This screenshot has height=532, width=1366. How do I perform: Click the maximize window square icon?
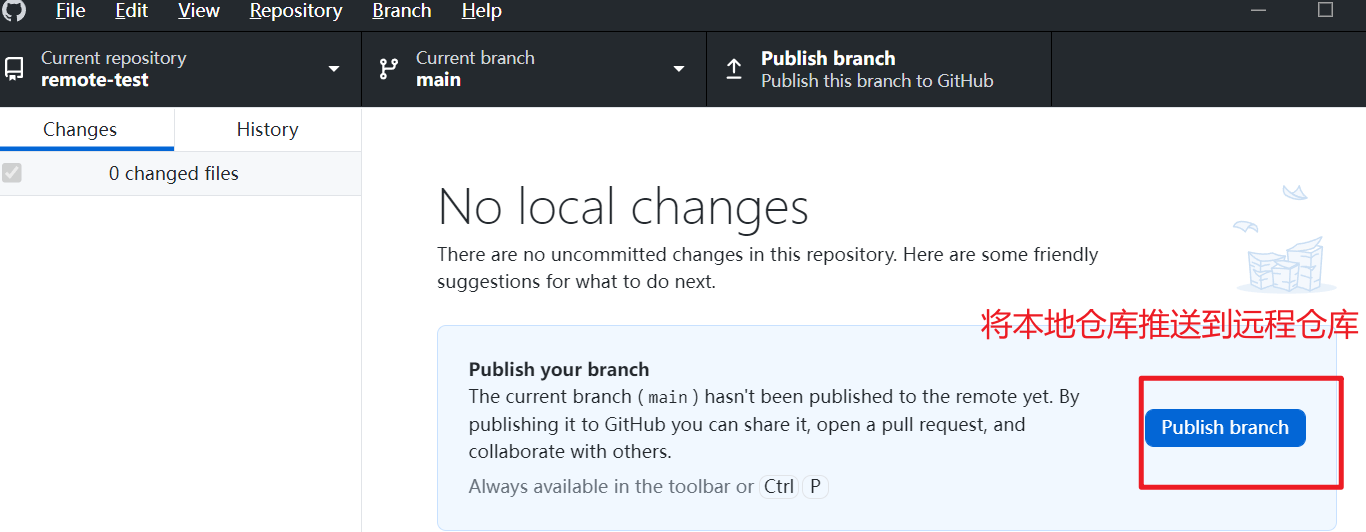1326,10
